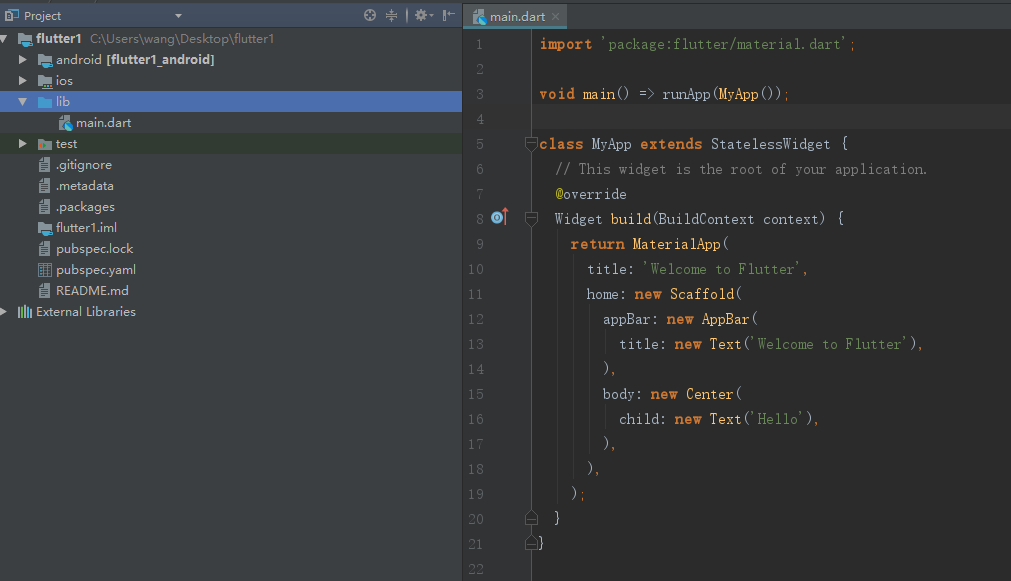Click the 'MaterialApp' text on line 9

[676, 244]
